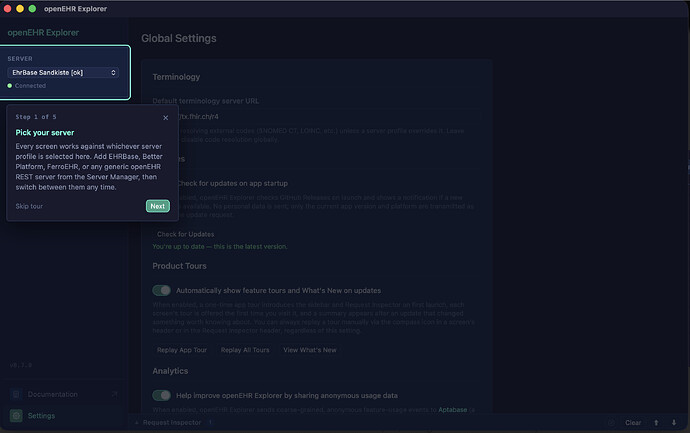Click the openEHR Explorer sidebar title
This screenshot has width=690, height=433.
pyautogui.click(x=43, y=33)
